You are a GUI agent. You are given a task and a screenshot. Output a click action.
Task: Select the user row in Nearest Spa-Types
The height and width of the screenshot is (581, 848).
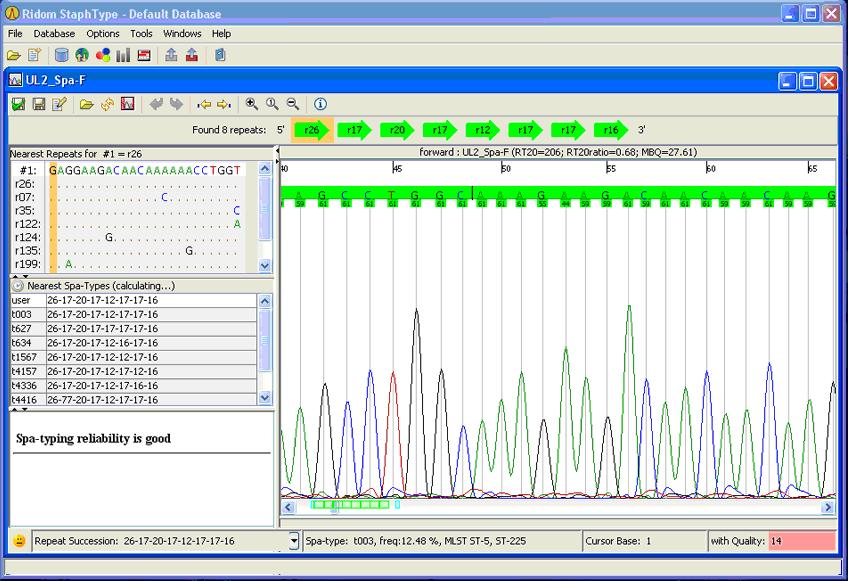(x=133, y=300)
